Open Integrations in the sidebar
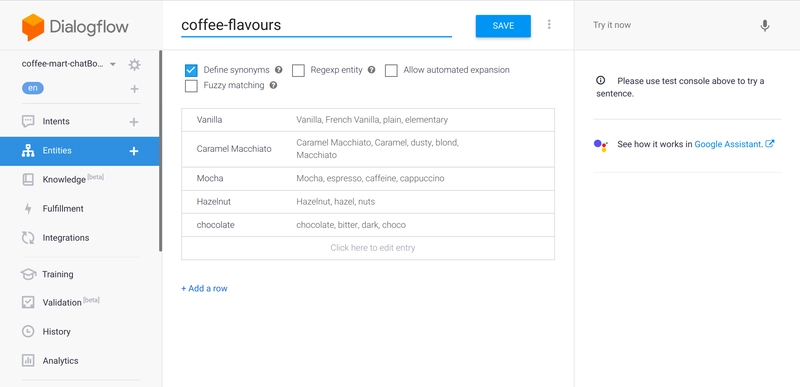The height and width of the screenshot is (387, 800). [x=66, y=238]
